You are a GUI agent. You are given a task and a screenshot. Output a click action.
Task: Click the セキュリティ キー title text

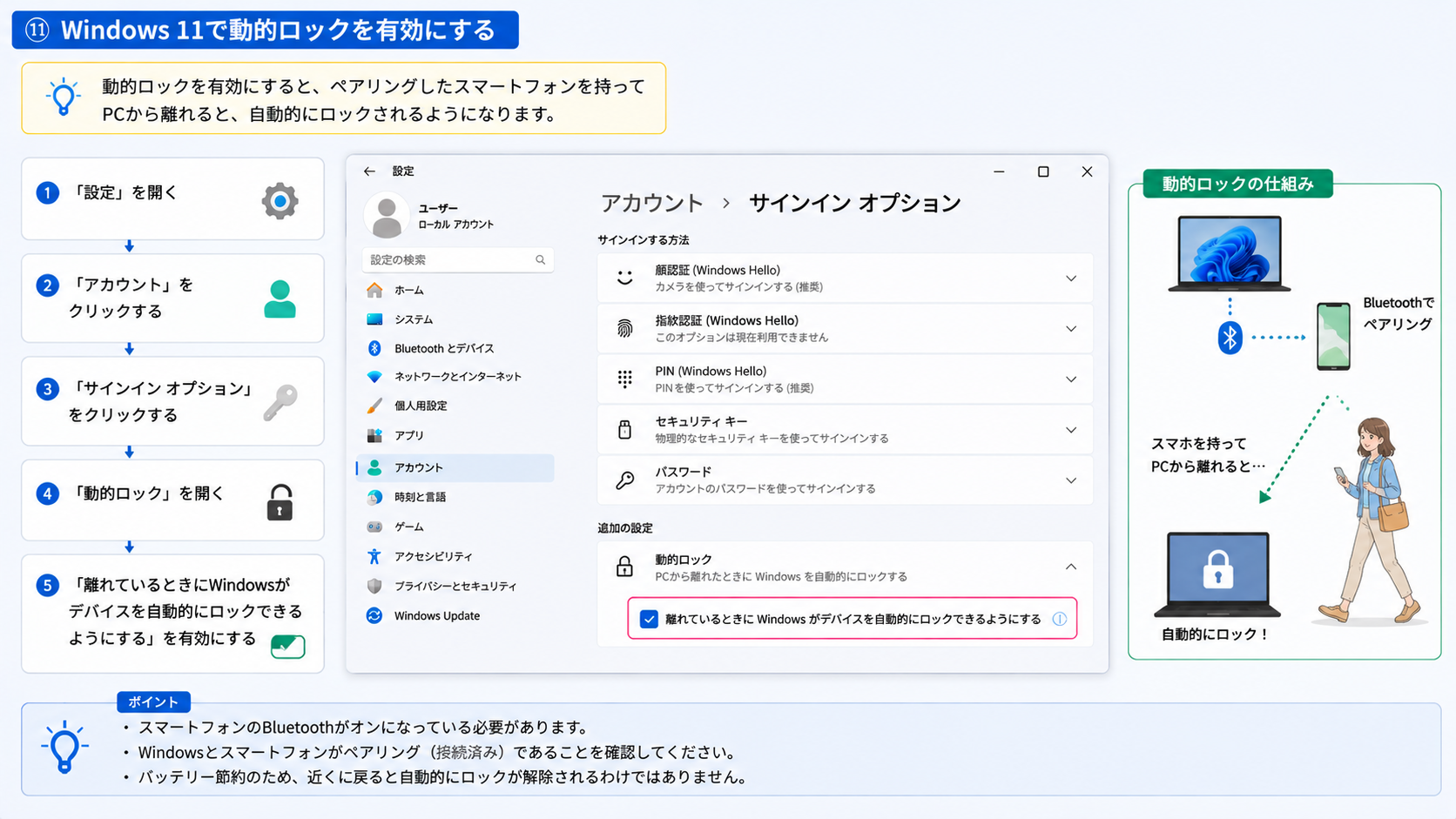pyautogui.click(x=701, y=422)
